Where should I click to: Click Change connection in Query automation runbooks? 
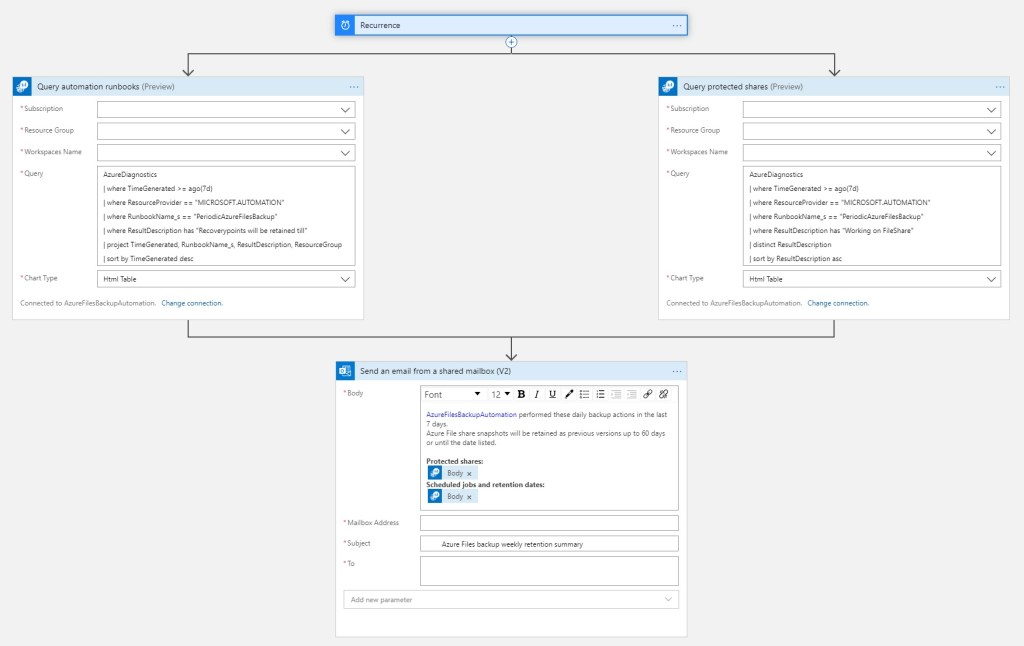point(192,303)
